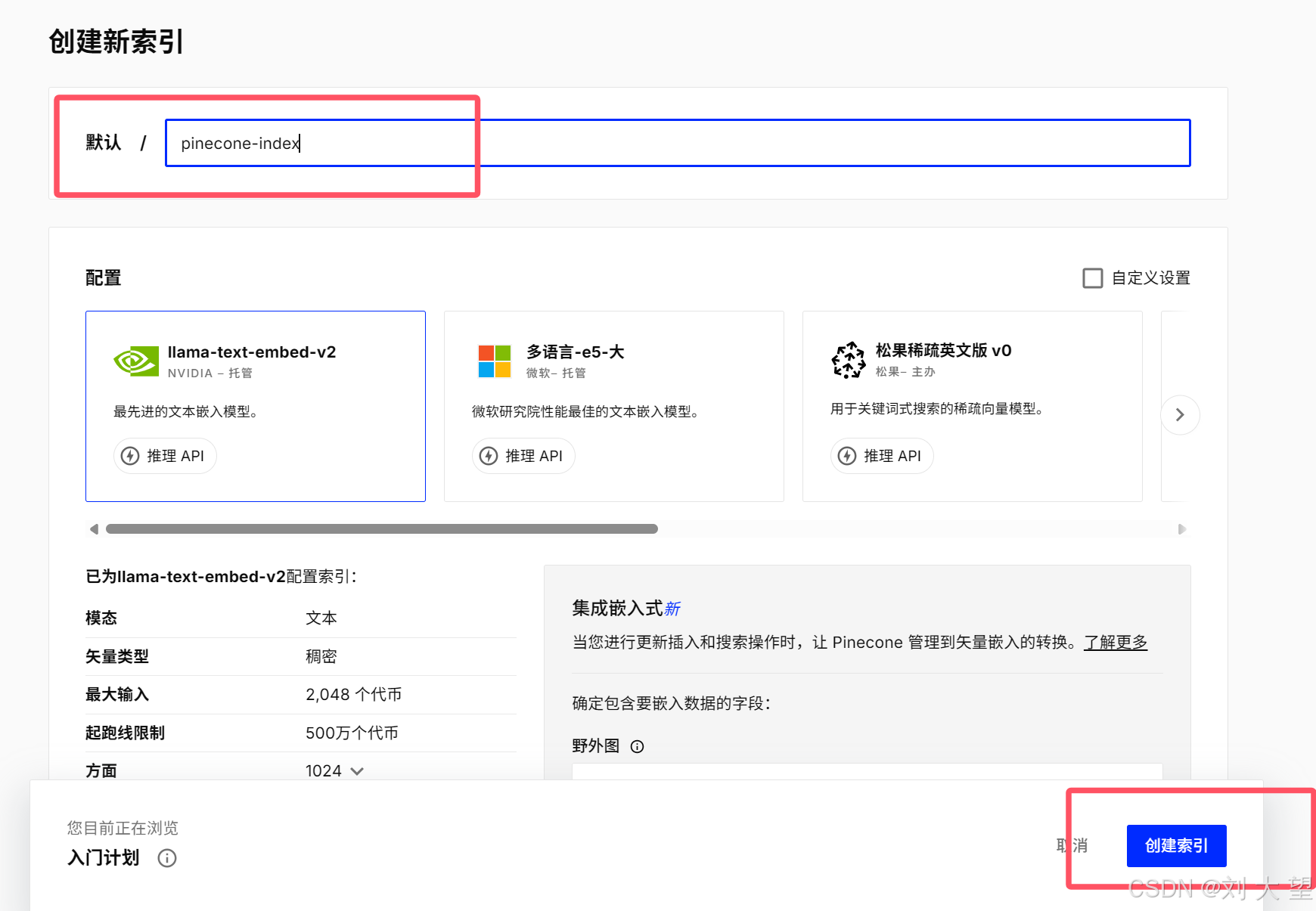Click the Pinecone logo icon
The height and width of the screenshot is (911, 1316).
click(849, 360)
